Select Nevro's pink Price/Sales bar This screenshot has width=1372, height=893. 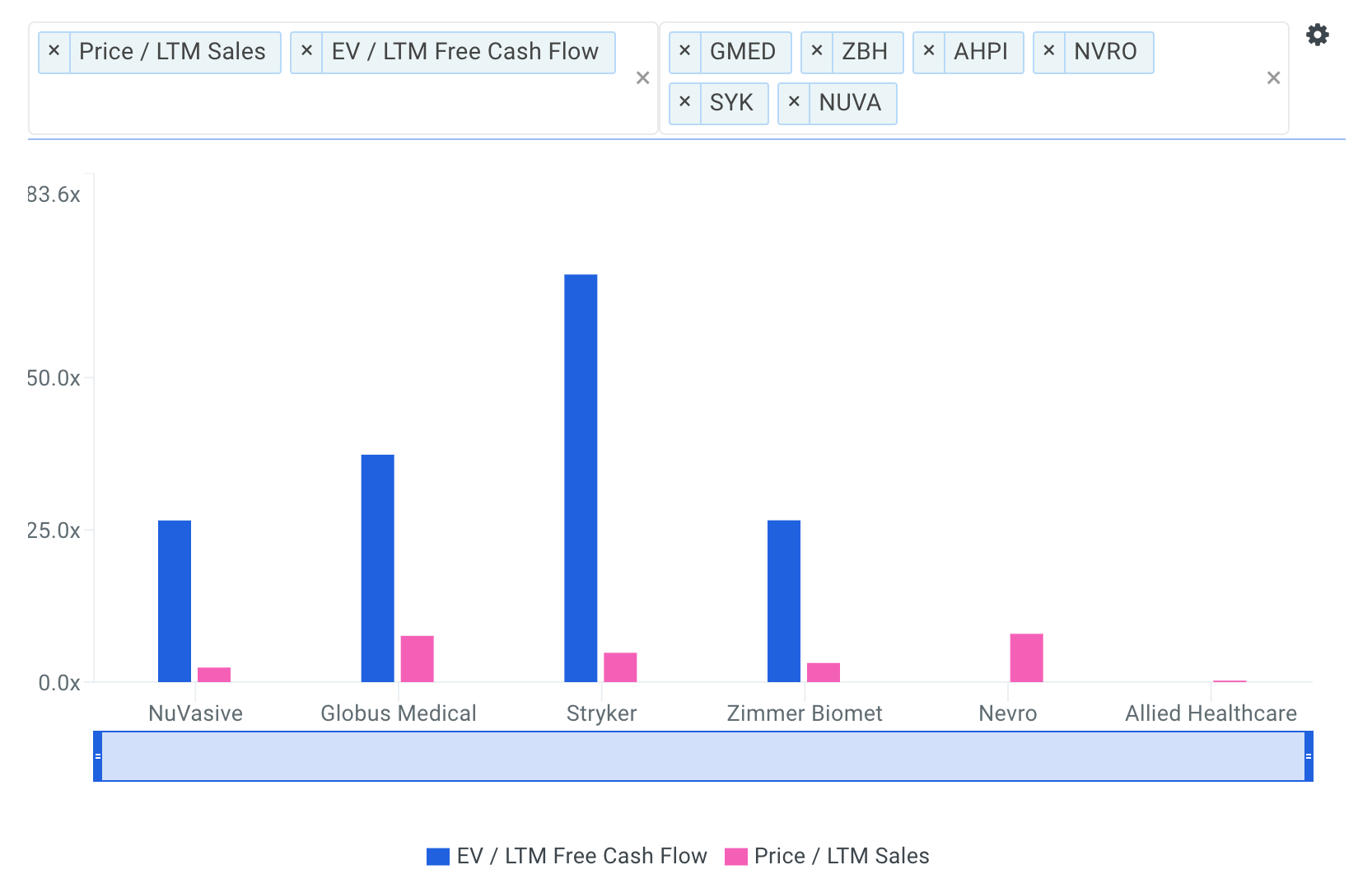pos(1026,658)
